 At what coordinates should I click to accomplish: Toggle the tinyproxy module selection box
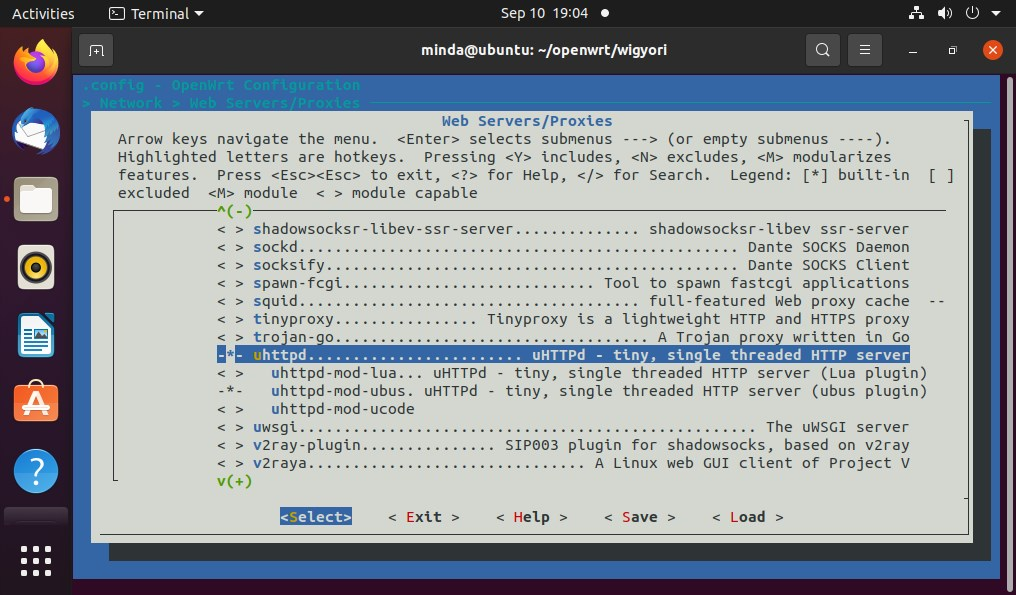click(x=231, y=319)
